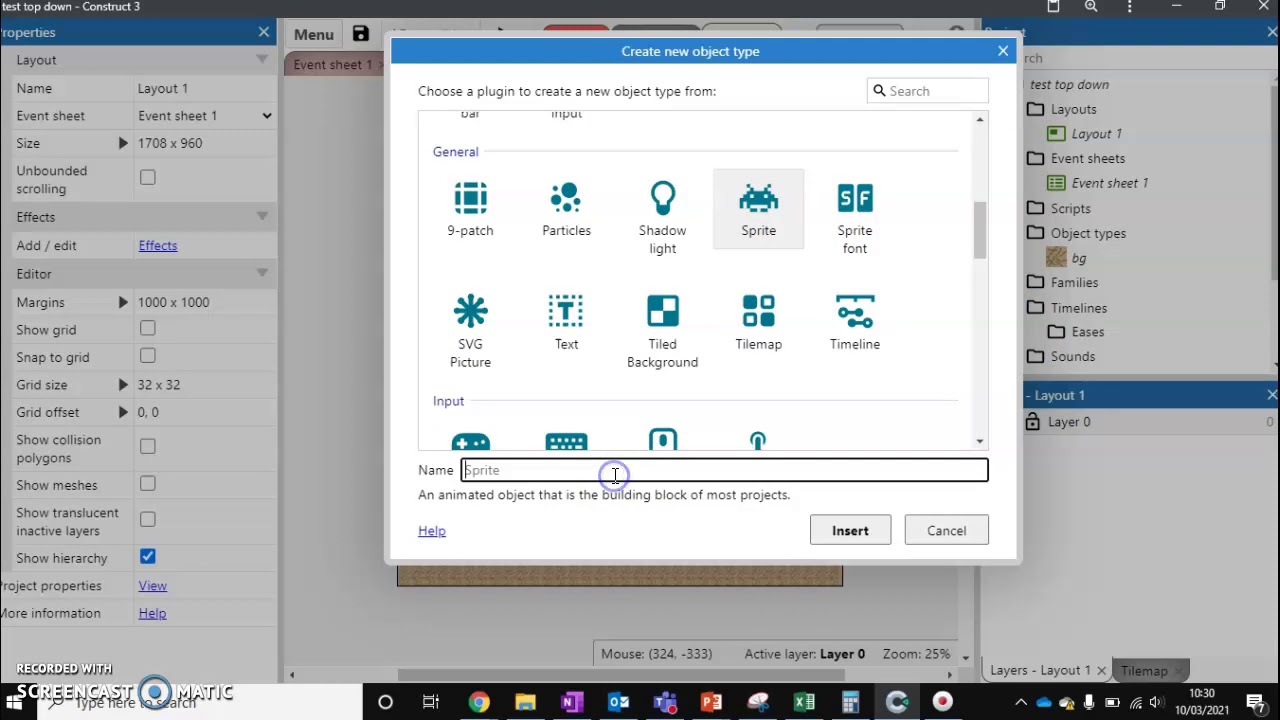
Task: Open PowerPoint from the taskbar
Action: (711, 702)
